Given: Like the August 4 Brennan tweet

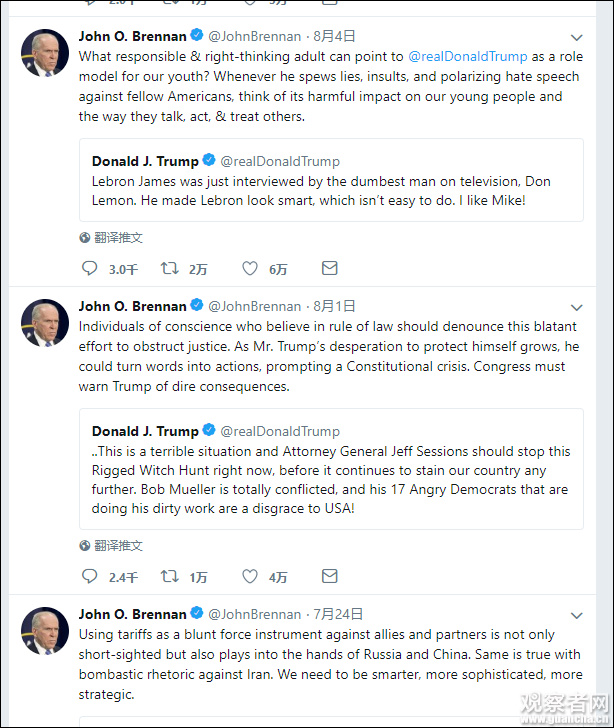Looking at the screenshot, I should point(250,268).
